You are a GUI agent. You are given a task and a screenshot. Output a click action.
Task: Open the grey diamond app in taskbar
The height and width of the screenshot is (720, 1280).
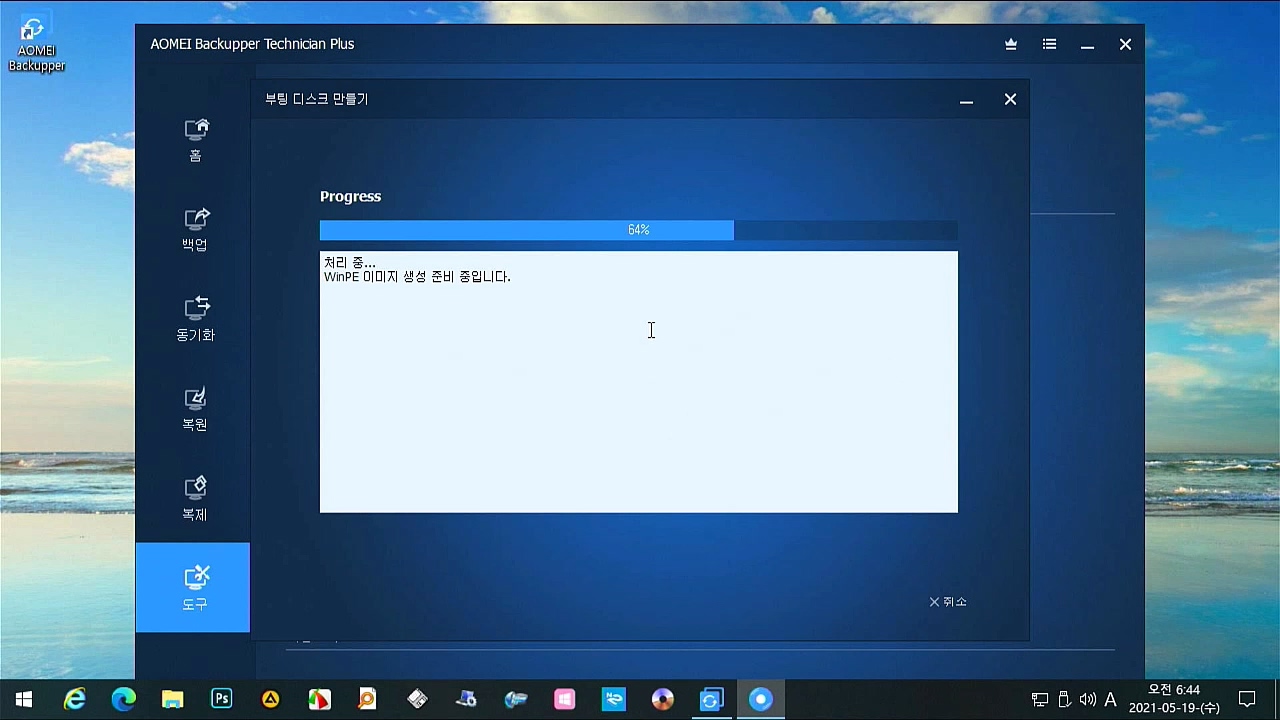(418, 699)
